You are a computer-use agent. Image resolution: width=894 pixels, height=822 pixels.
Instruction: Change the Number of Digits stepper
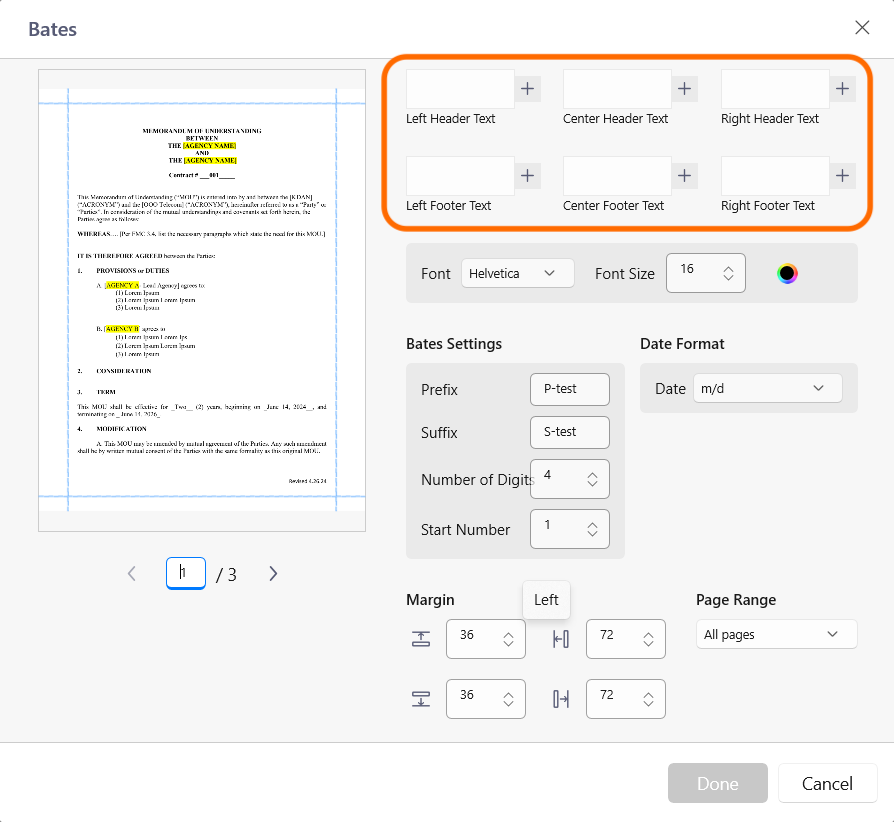pyautogui.click(x=592, y=479)
